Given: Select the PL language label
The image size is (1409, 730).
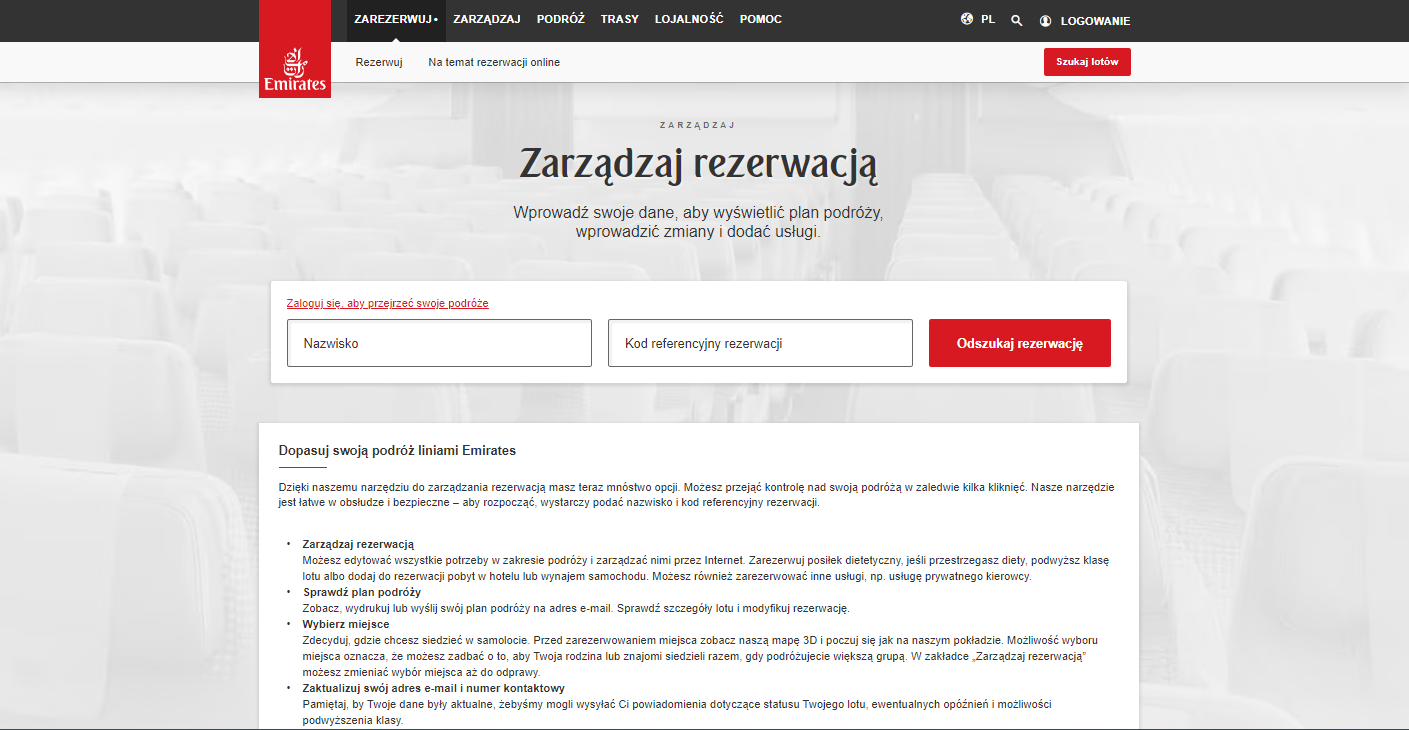Looking at the screenshot, I should pyautogui.click(x=988, y=19).
